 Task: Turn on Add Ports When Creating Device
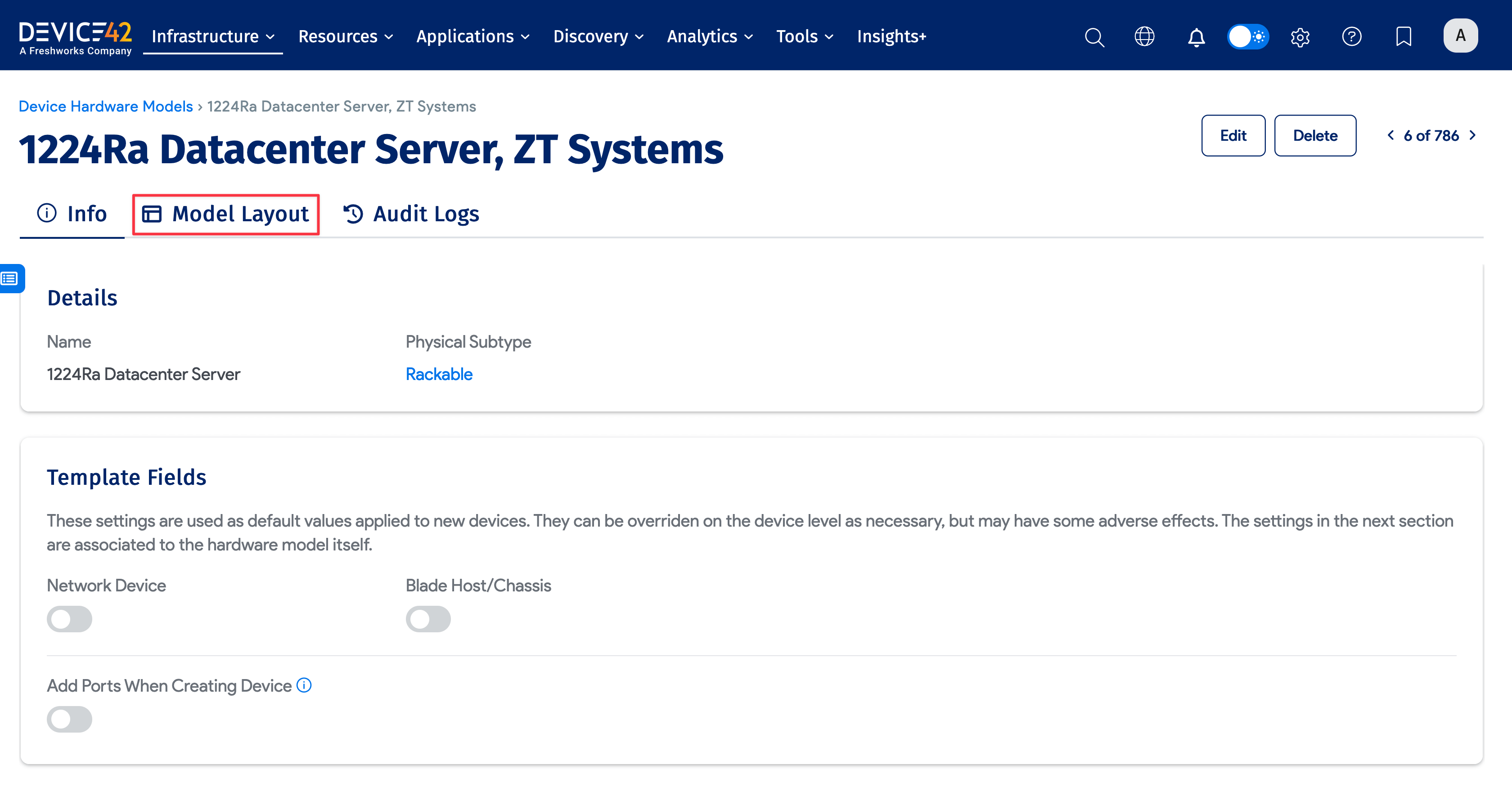(x=69, y=719)
